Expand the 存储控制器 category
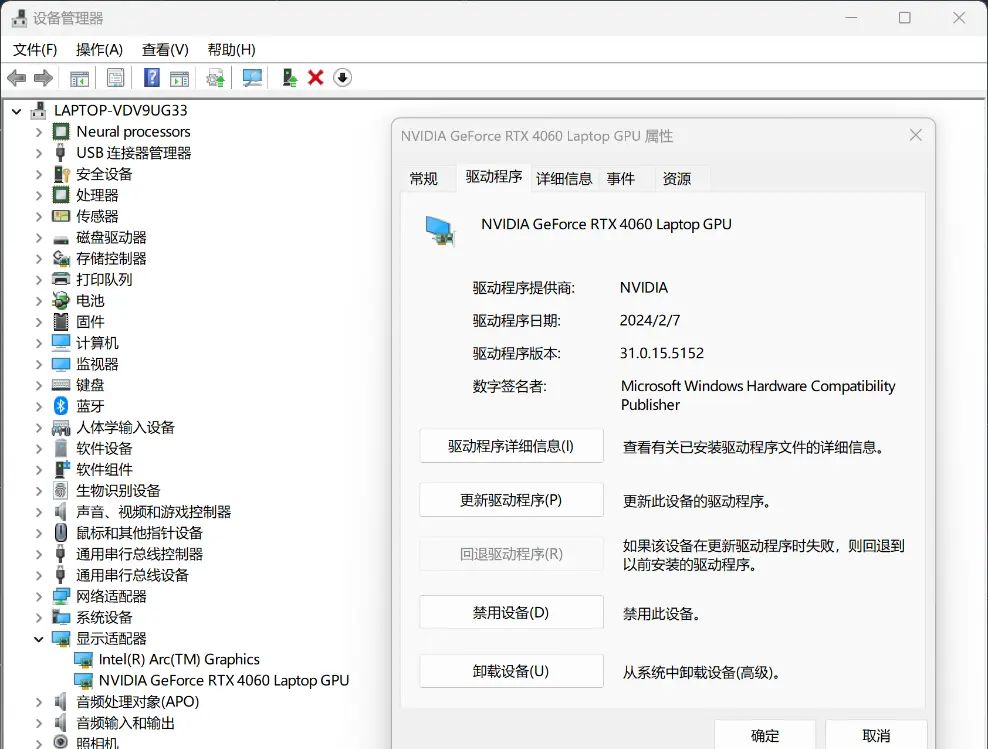 point(39,259)
